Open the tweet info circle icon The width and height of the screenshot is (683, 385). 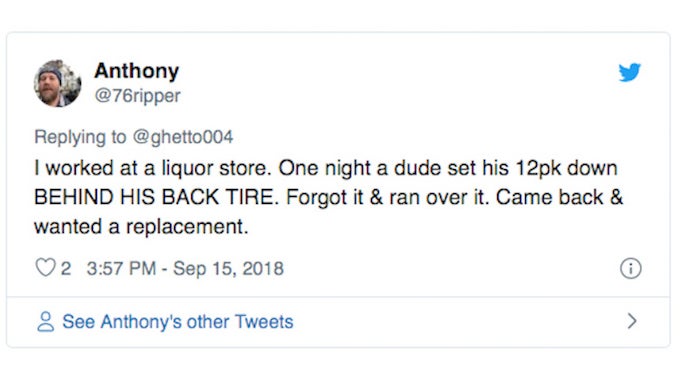tap(630, 268)
